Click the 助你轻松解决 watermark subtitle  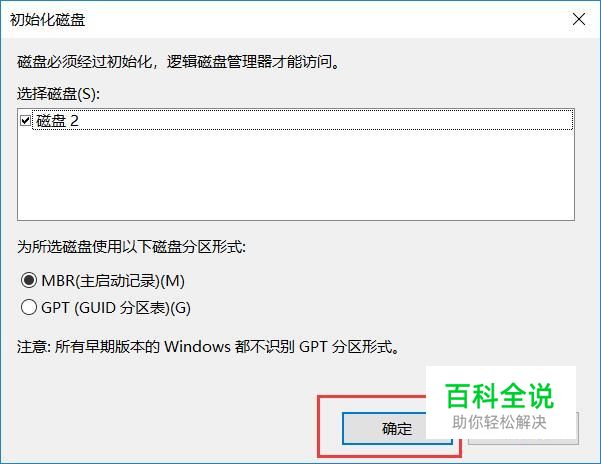pos(499,422)
